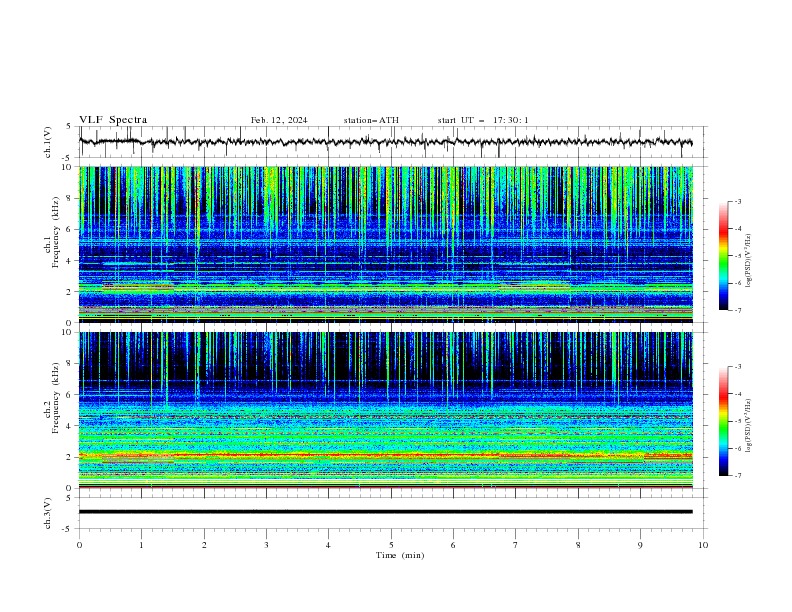
Task: Click ch.1 "Frequency (kHz)" axis label
Action: click(56, 233)
